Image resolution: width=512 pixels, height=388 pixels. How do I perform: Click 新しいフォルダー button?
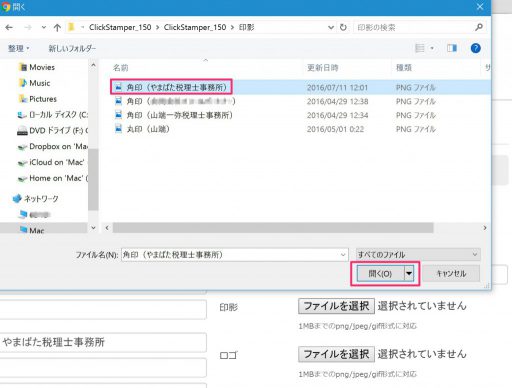click(x=72, y=48)
